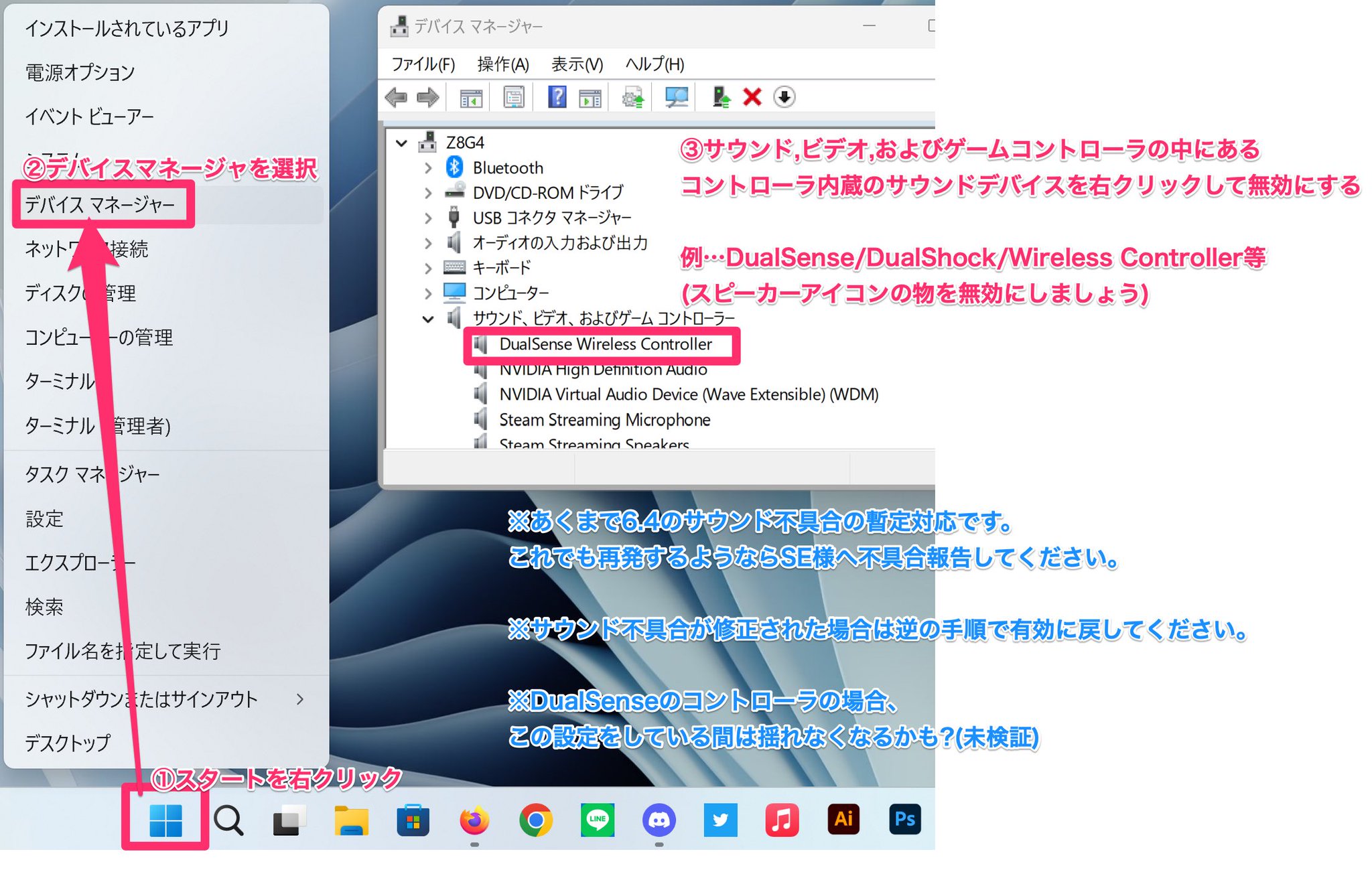Select DualSense Wireless Controller device
1372x876 pixels.
[606, 344]
